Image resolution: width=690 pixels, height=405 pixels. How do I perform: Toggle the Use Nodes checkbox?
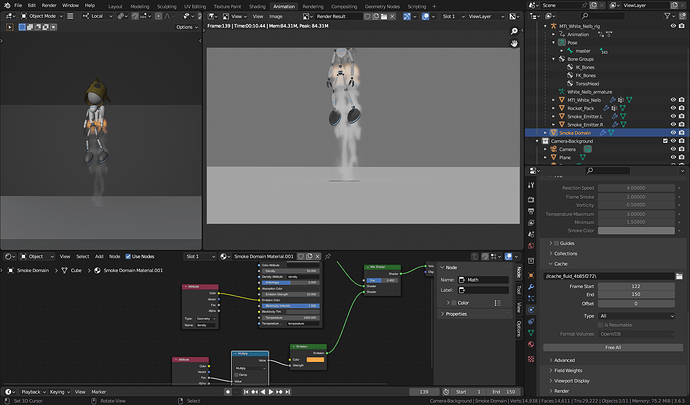click(128, 256)
